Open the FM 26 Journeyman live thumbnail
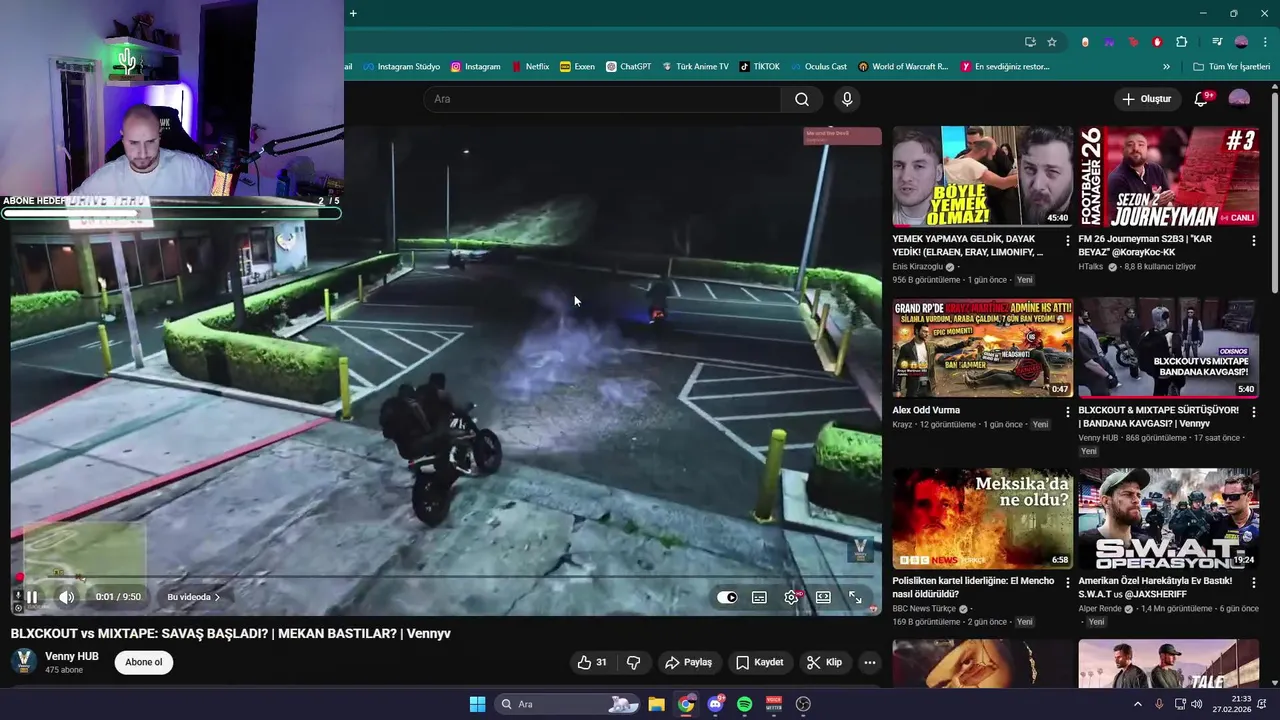This screenshot has width=1280, height=720. (1168, 176)
